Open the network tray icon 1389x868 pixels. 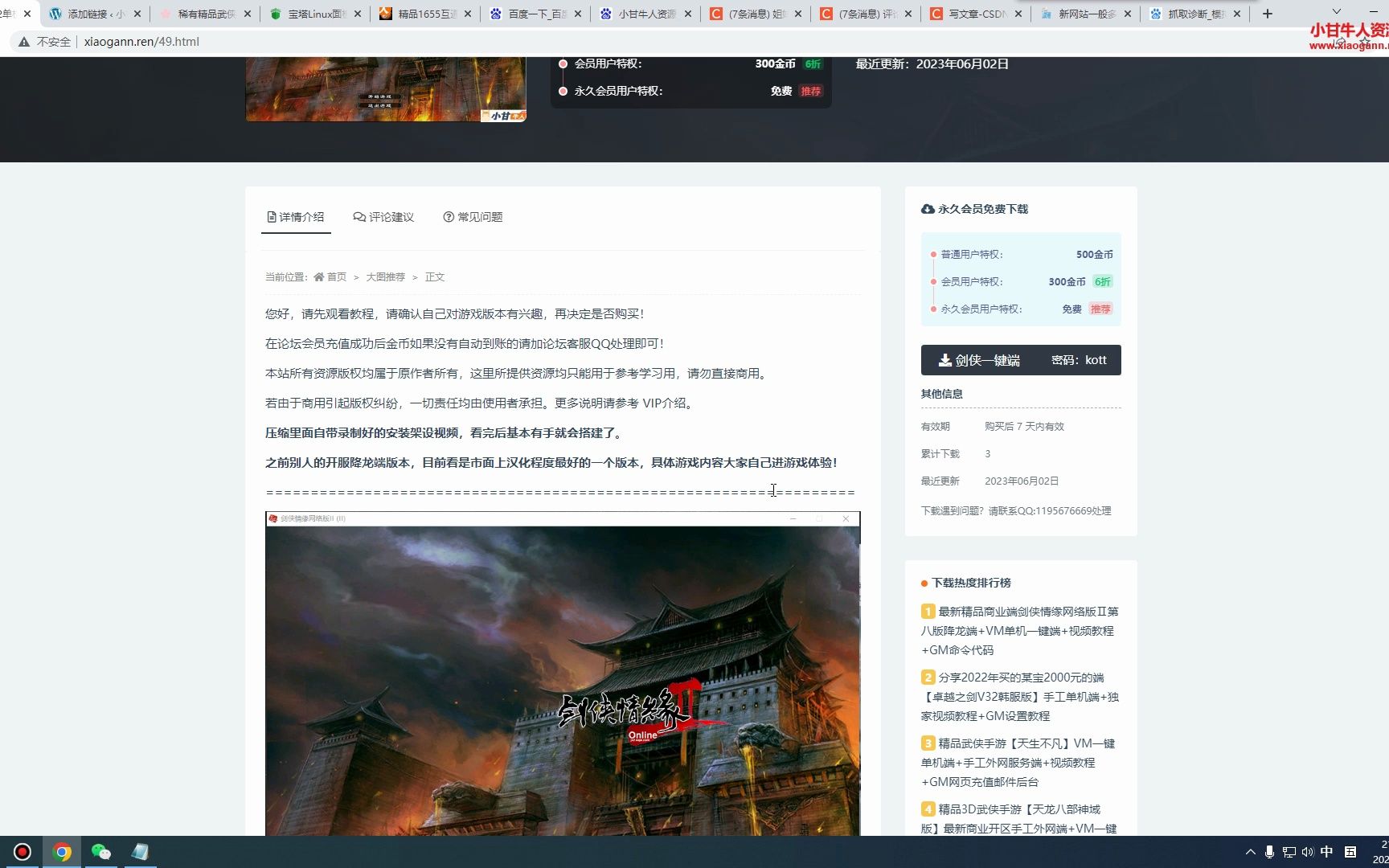click(x=1289, y=852)
